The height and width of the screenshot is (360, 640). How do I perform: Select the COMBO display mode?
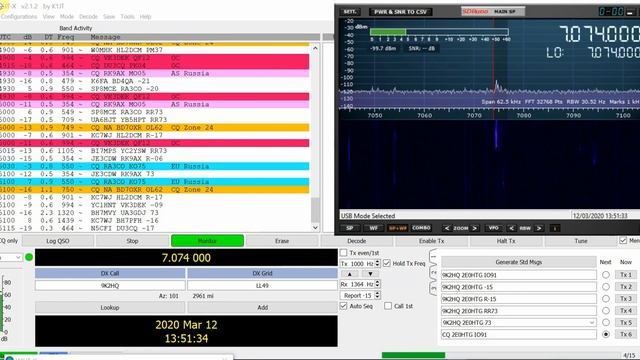[421, 228]
